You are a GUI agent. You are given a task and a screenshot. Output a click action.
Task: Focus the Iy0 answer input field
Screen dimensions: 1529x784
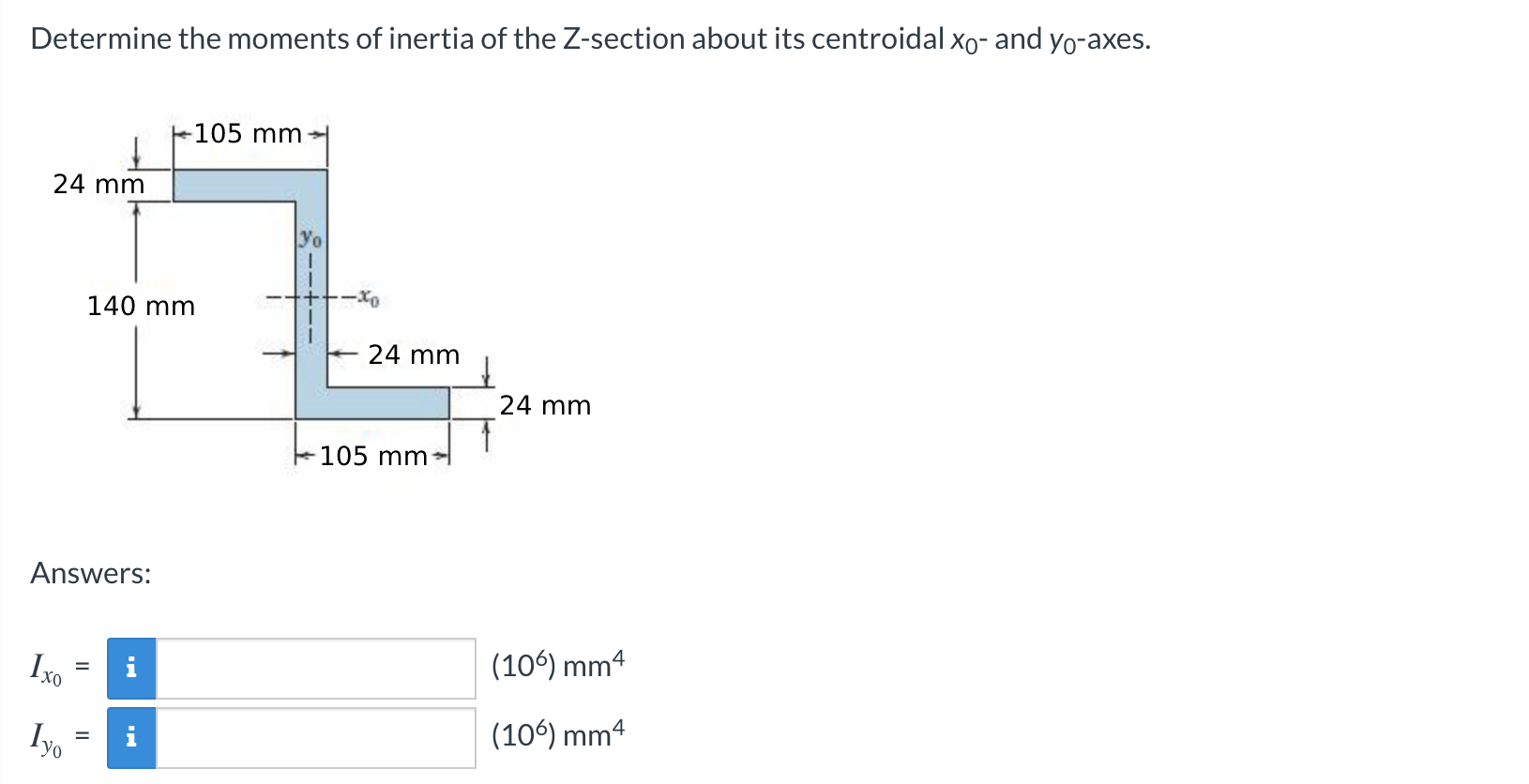point(315,738)
